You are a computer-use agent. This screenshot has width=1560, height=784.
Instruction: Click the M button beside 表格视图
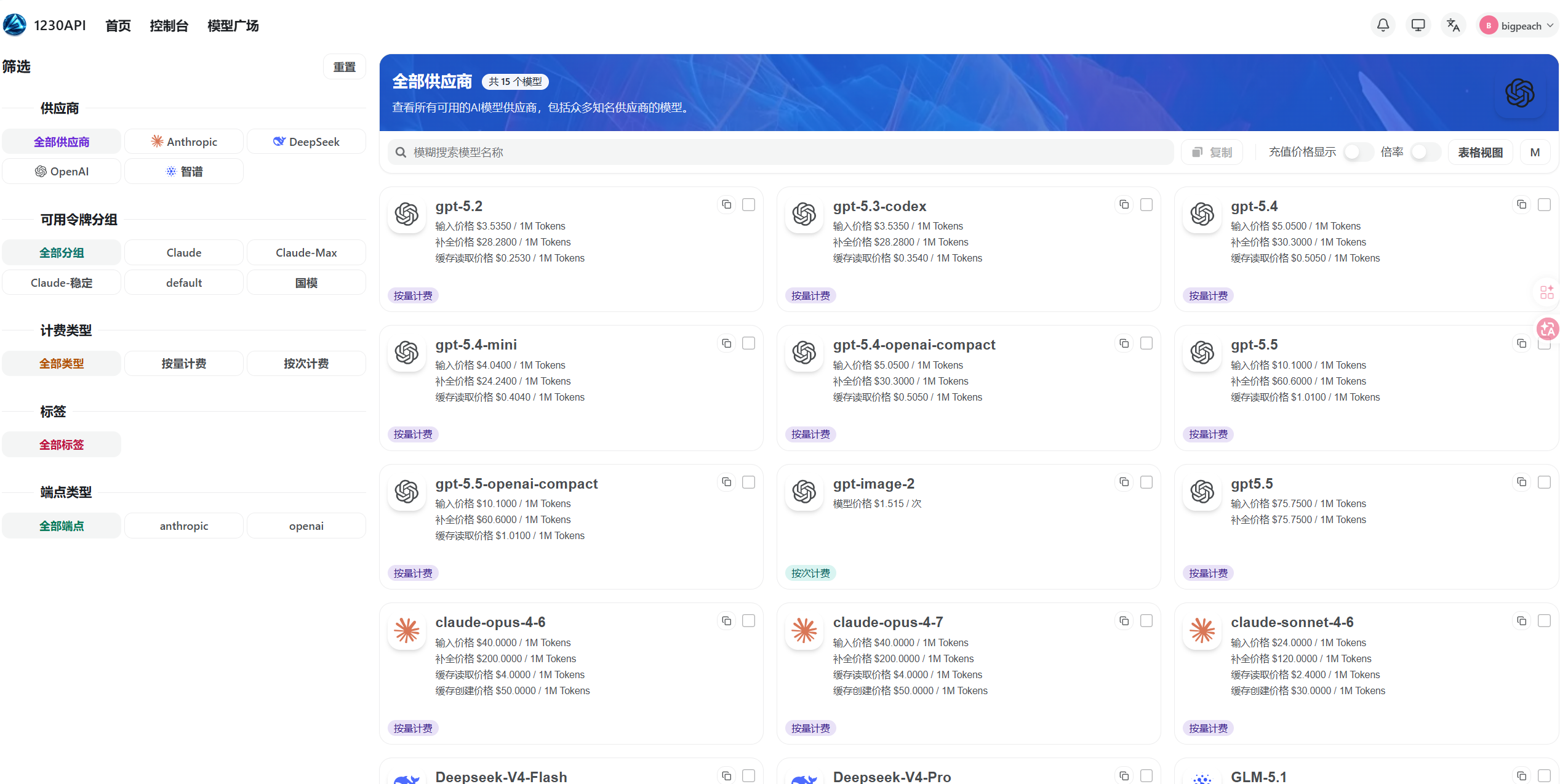pyautogui.click(x=1535, y=152)
